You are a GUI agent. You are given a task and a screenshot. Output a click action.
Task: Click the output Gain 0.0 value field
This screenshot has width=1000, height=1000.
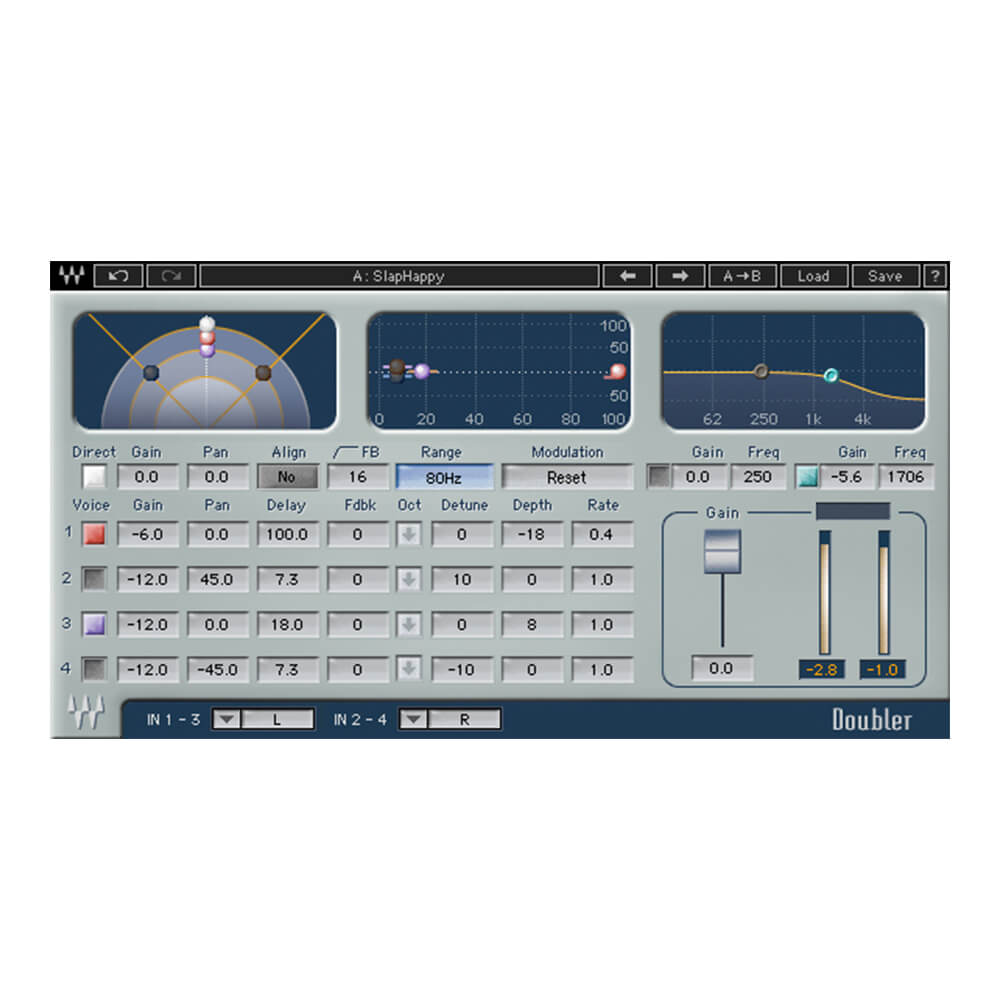pyautogui.click(x=722, y=668)
